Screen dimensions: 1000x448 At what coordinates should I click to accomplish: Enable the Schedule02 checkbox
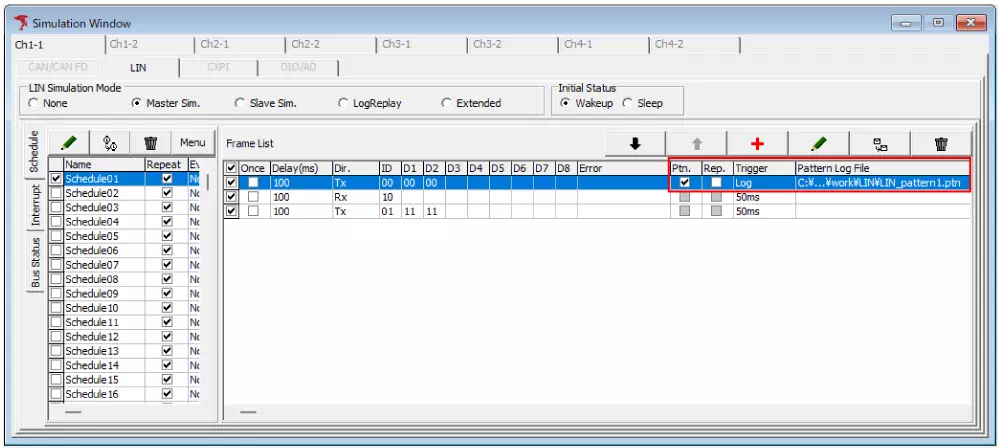point(56,193)
